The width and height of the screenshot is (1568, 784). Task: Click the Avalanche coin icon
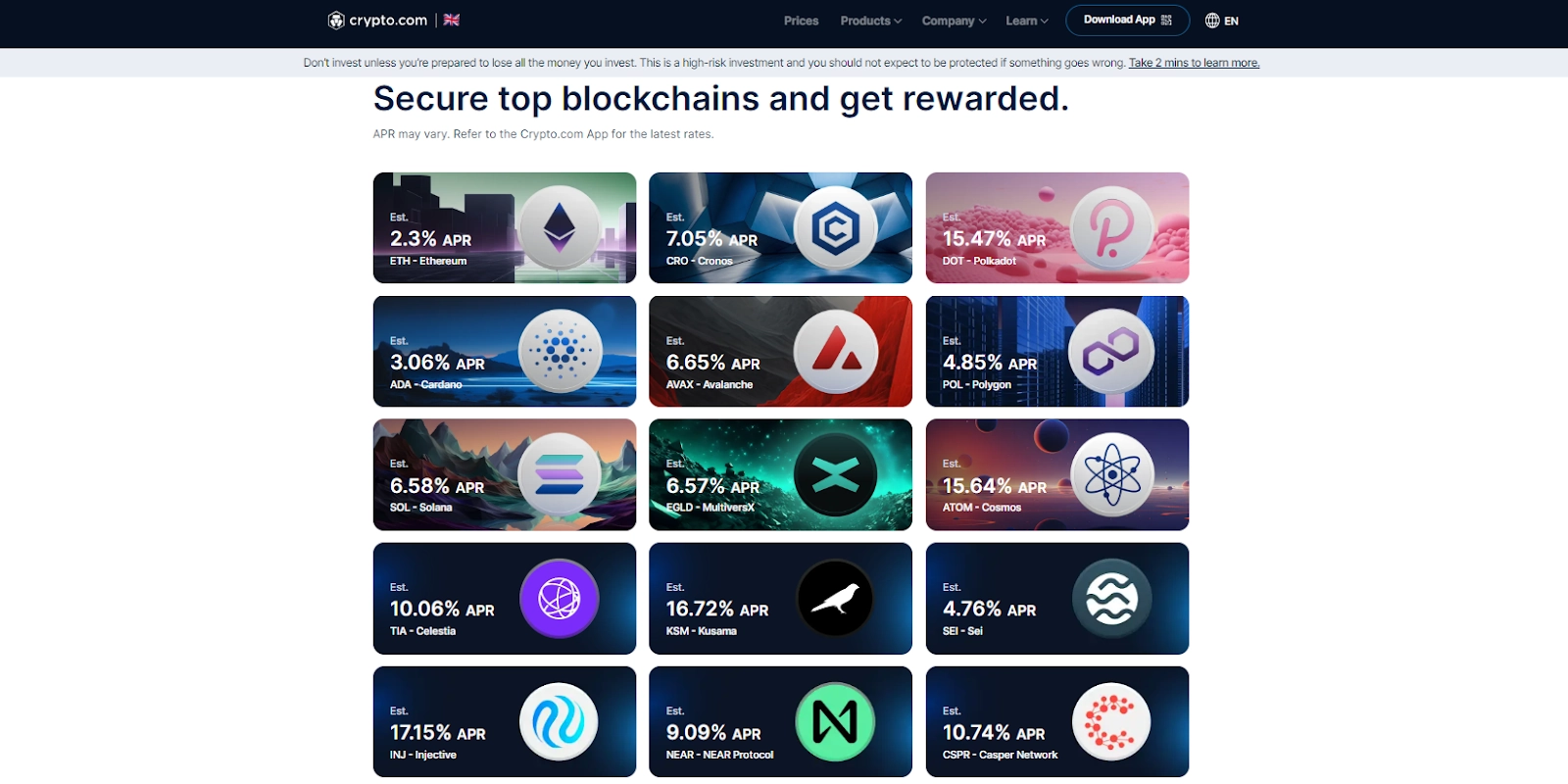click(x=835, y=351)
